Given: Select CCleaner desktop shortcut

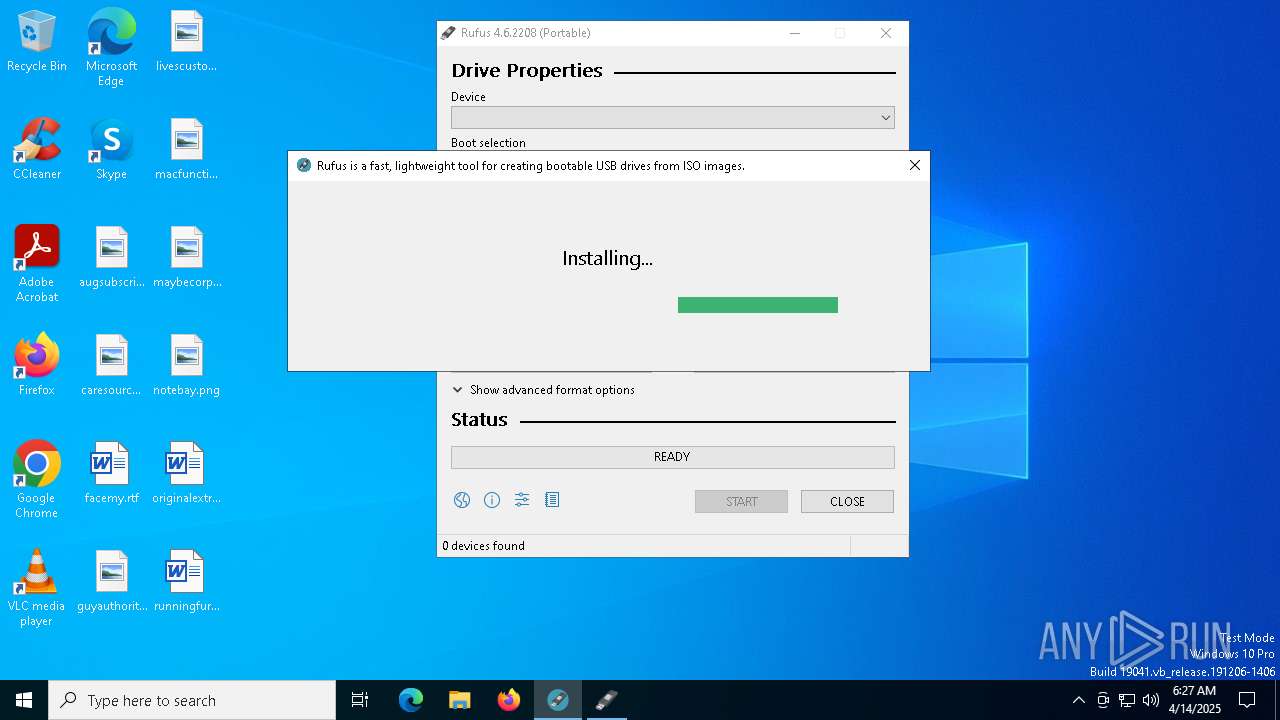Looking at the screenshot, I should [x=37, y=150].
